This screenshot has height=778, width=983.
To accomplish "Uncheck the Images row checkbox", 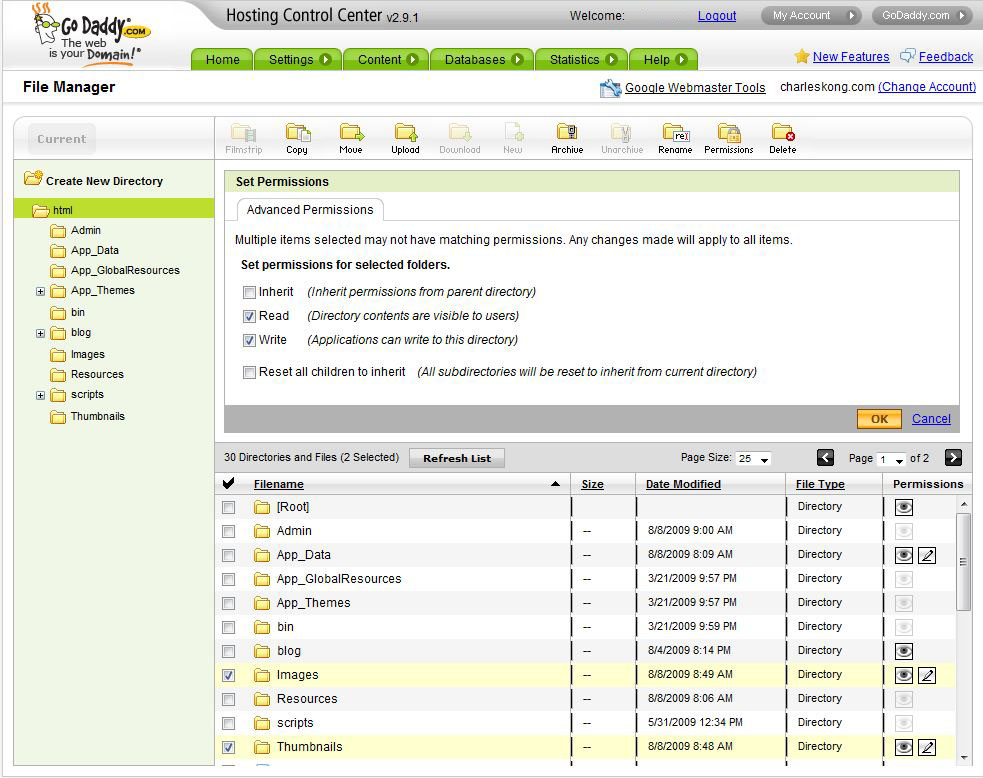I will point(229,675).
